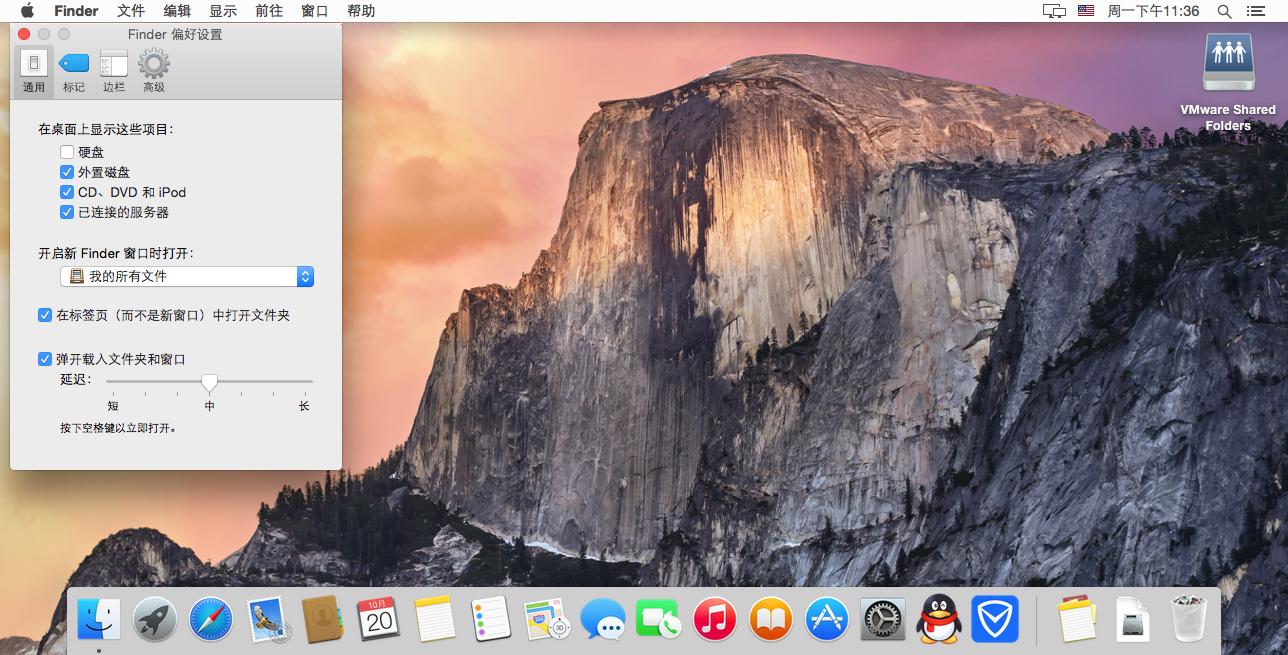
Task: Open the Finder menu in menu bar
Action: [x=76, y=11]
